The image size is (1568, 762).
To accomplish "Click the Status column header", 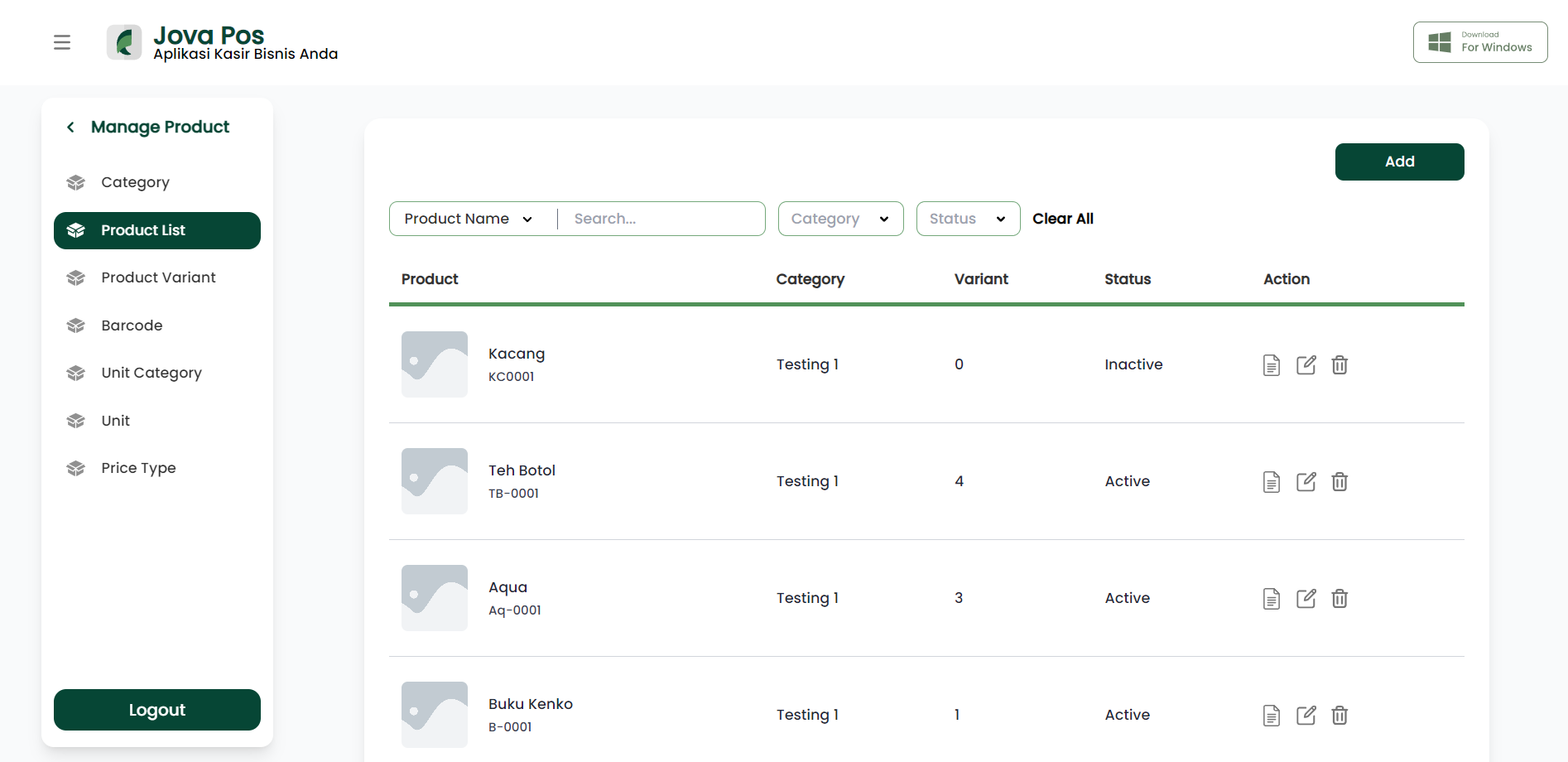I will [x=1128, y=279].
